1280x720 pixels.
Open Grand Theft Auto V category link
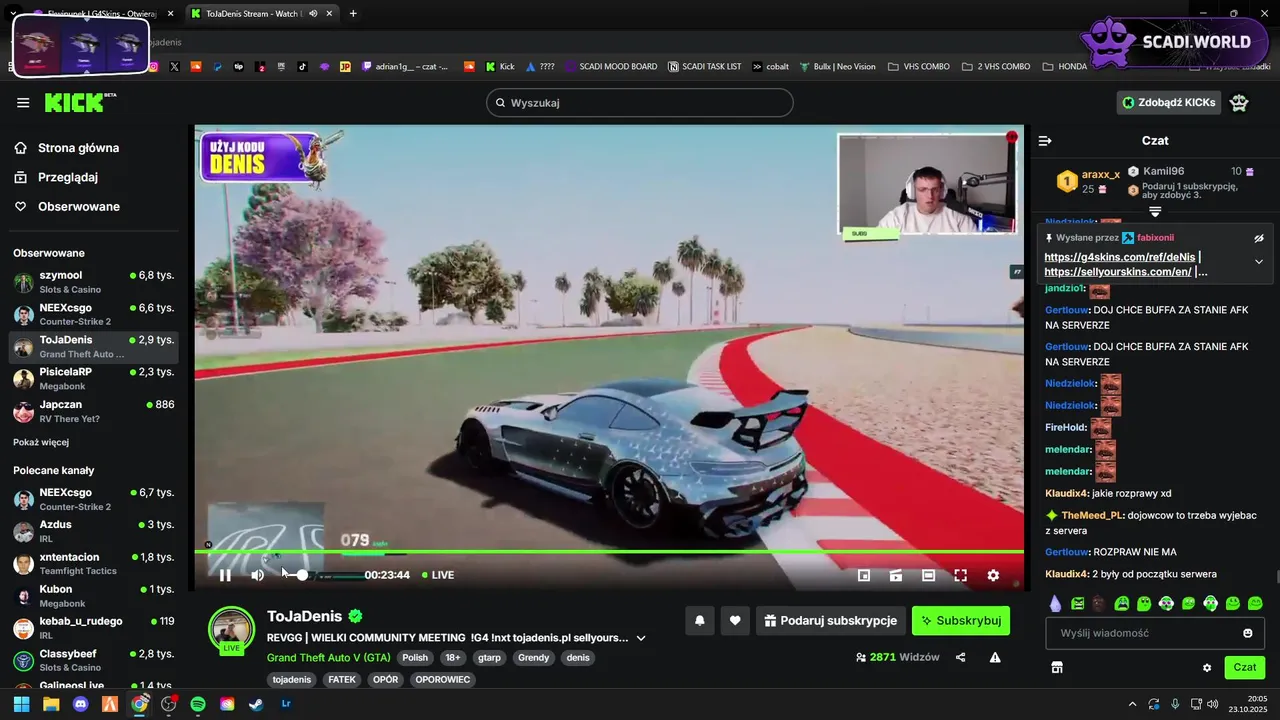[329, 658]
